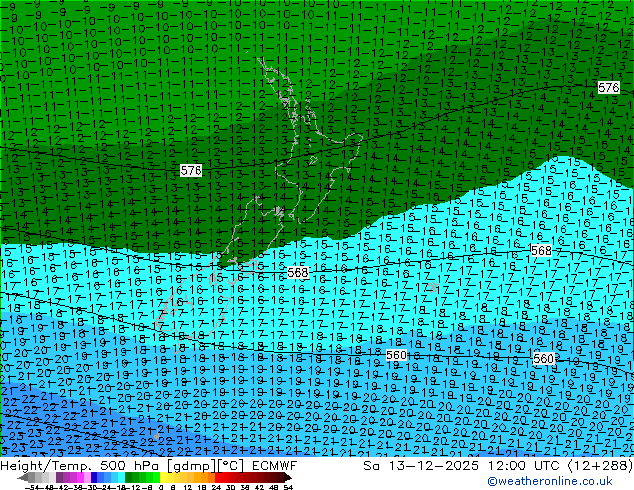
Task: Click the dark blue swatch on the color scale
Action: tap(94, 477)
